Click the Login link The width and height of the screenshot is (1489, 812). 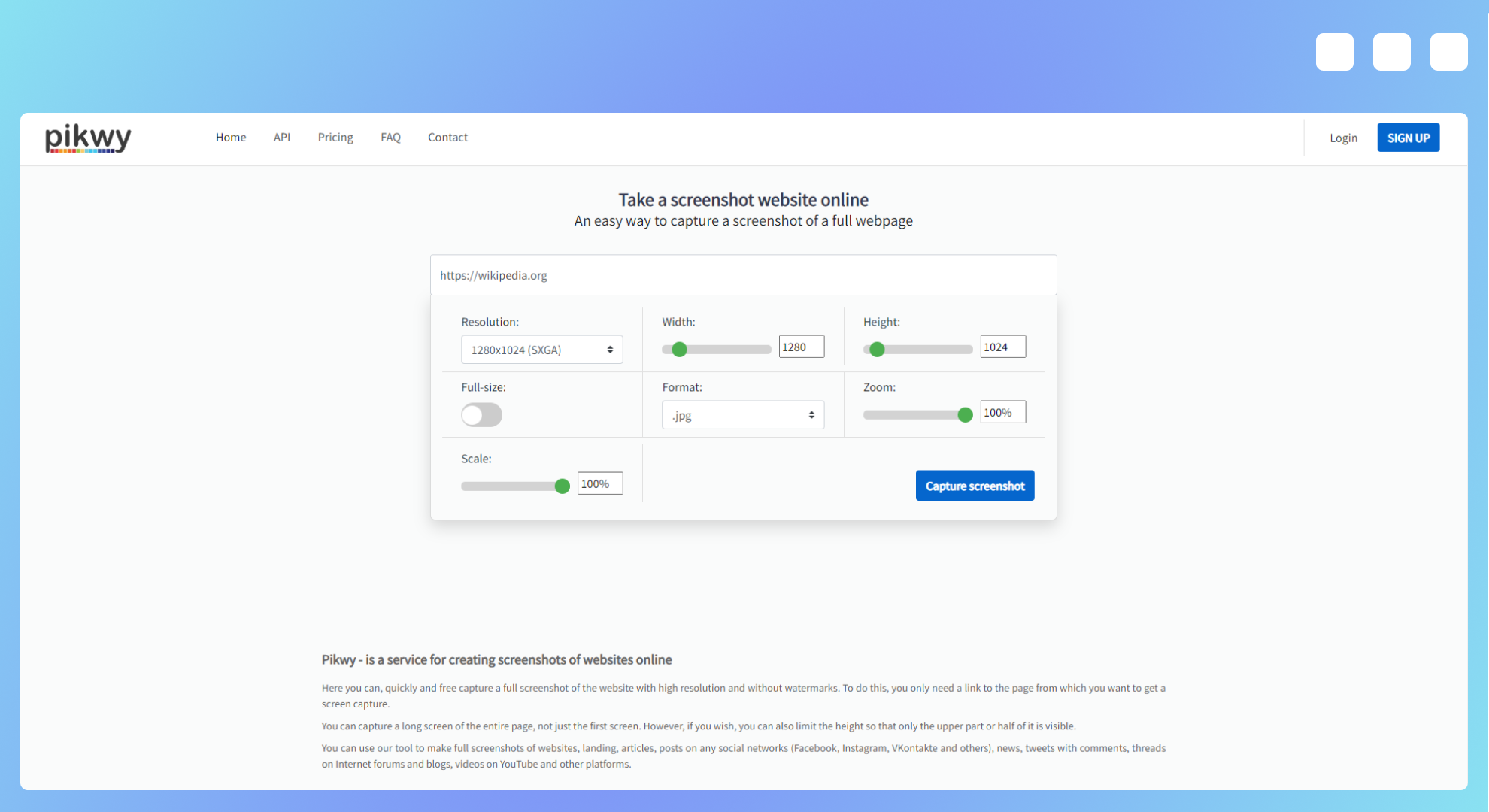click(x=1343, y=138)
